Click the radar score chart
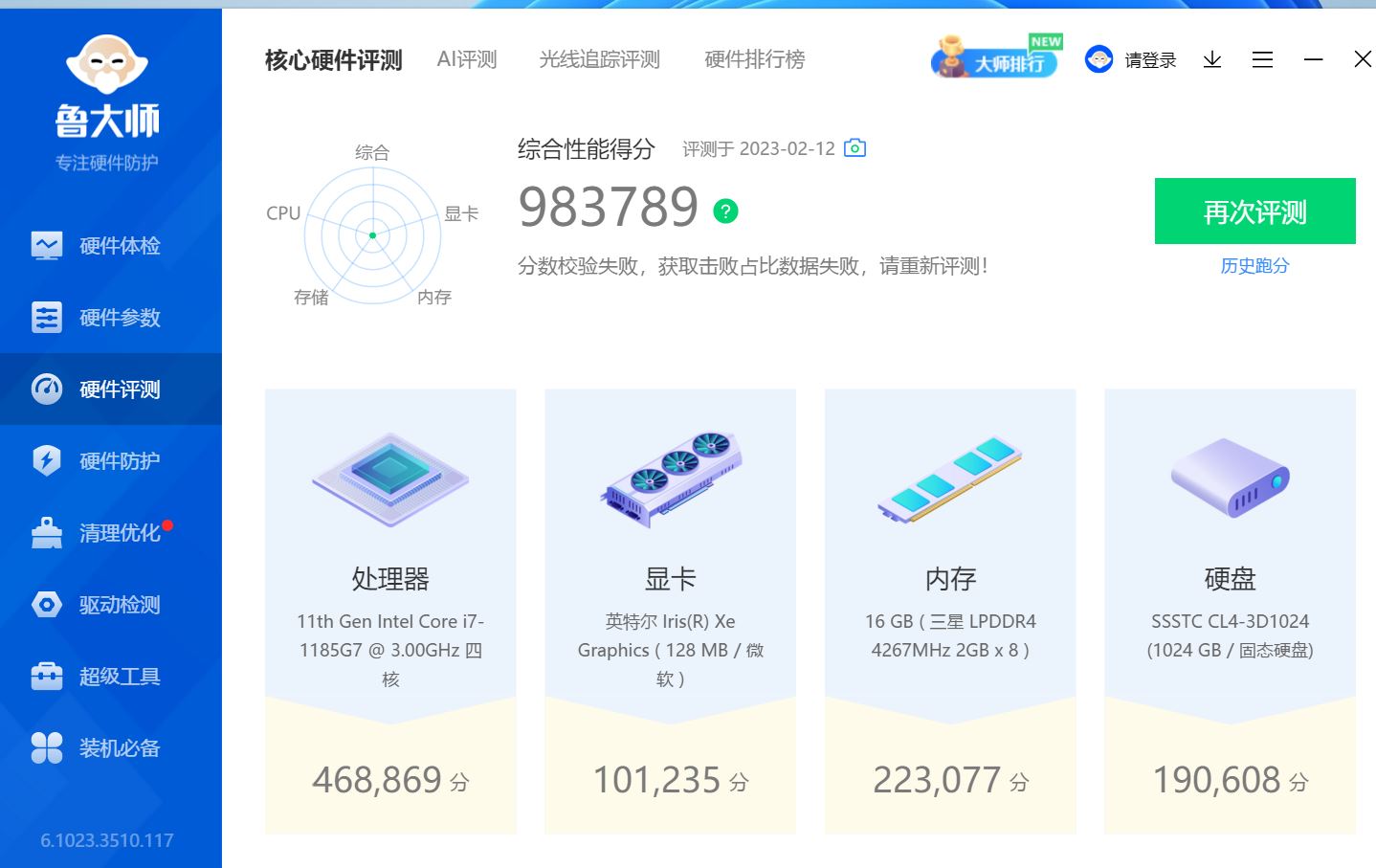 (x=372, y=235)
